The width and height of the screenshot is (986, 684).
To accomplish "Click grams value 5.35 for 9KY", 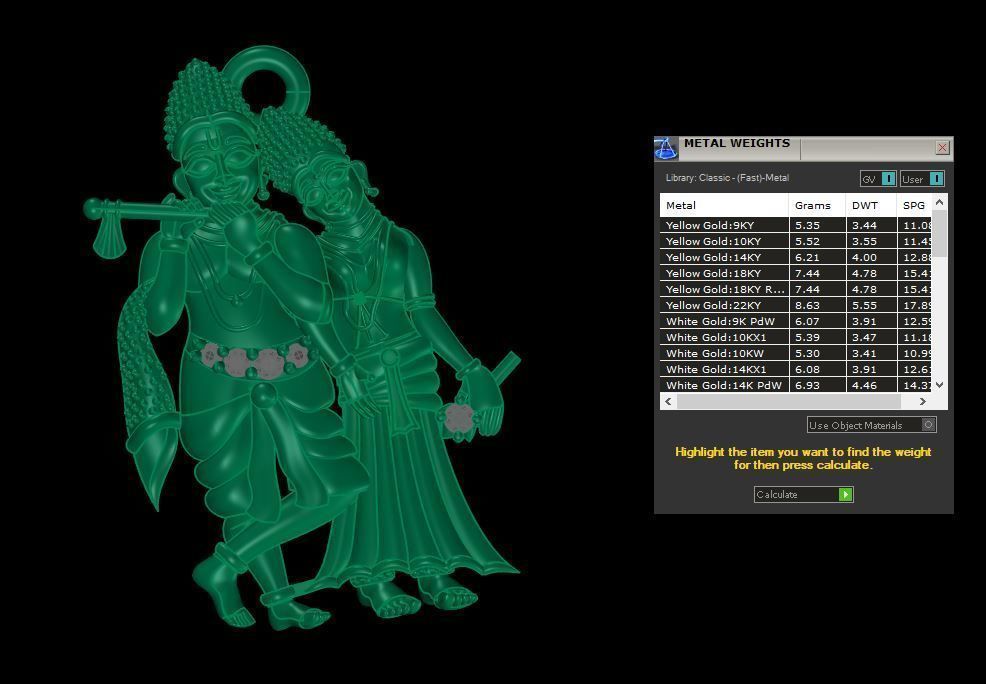I will tap(807, 225).
